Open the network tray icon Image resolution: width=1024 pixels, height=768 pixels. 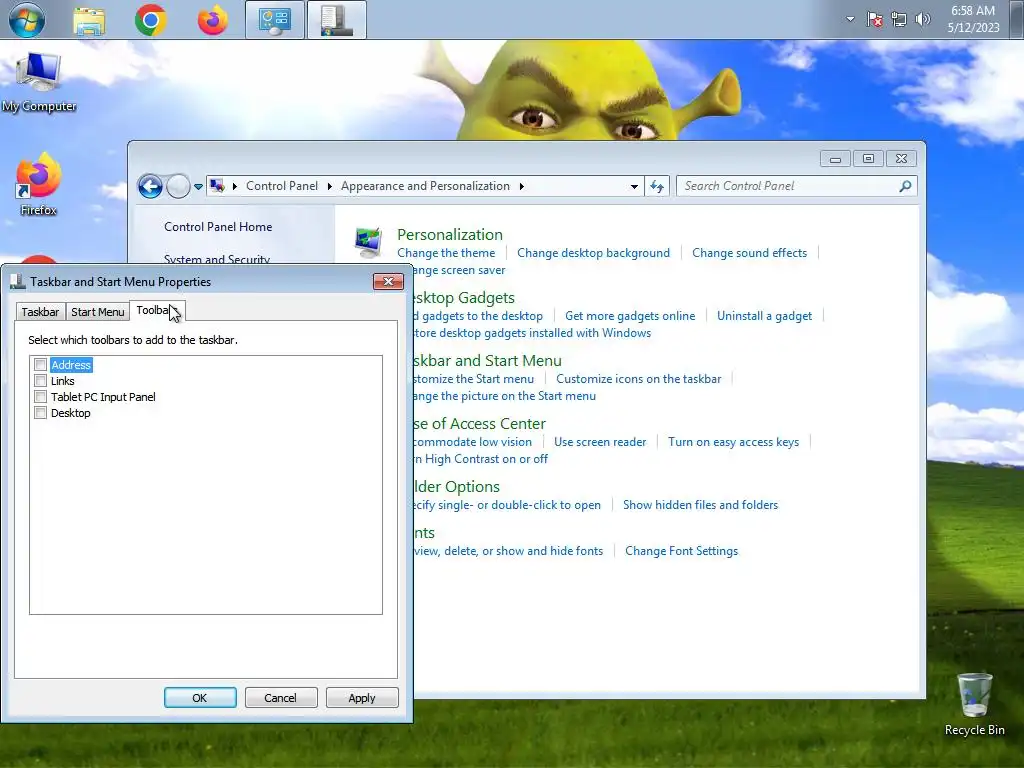(x=899, y=20)
